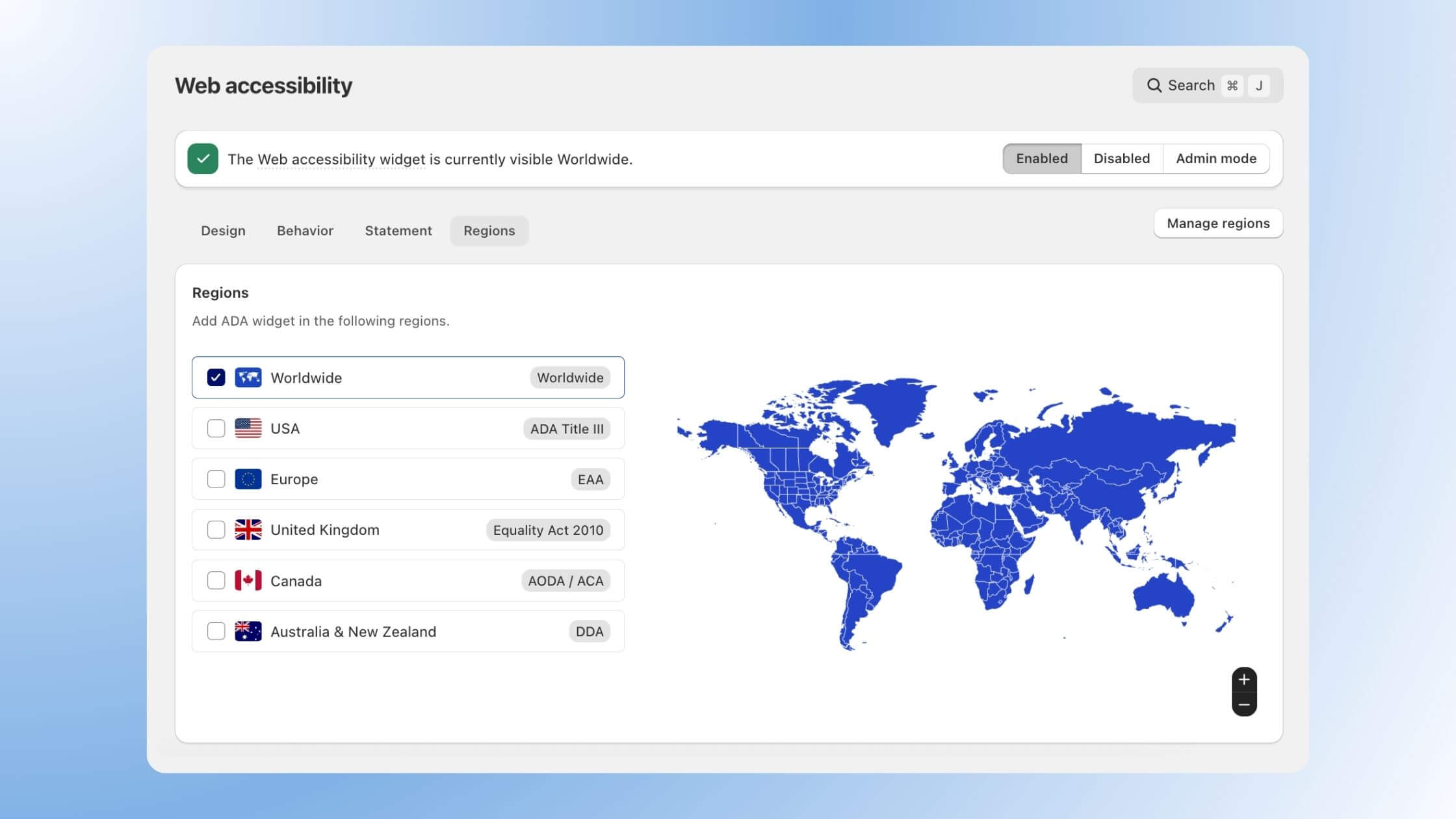
Task: Click the search magnifier icon
Action: coord(1154,85)
